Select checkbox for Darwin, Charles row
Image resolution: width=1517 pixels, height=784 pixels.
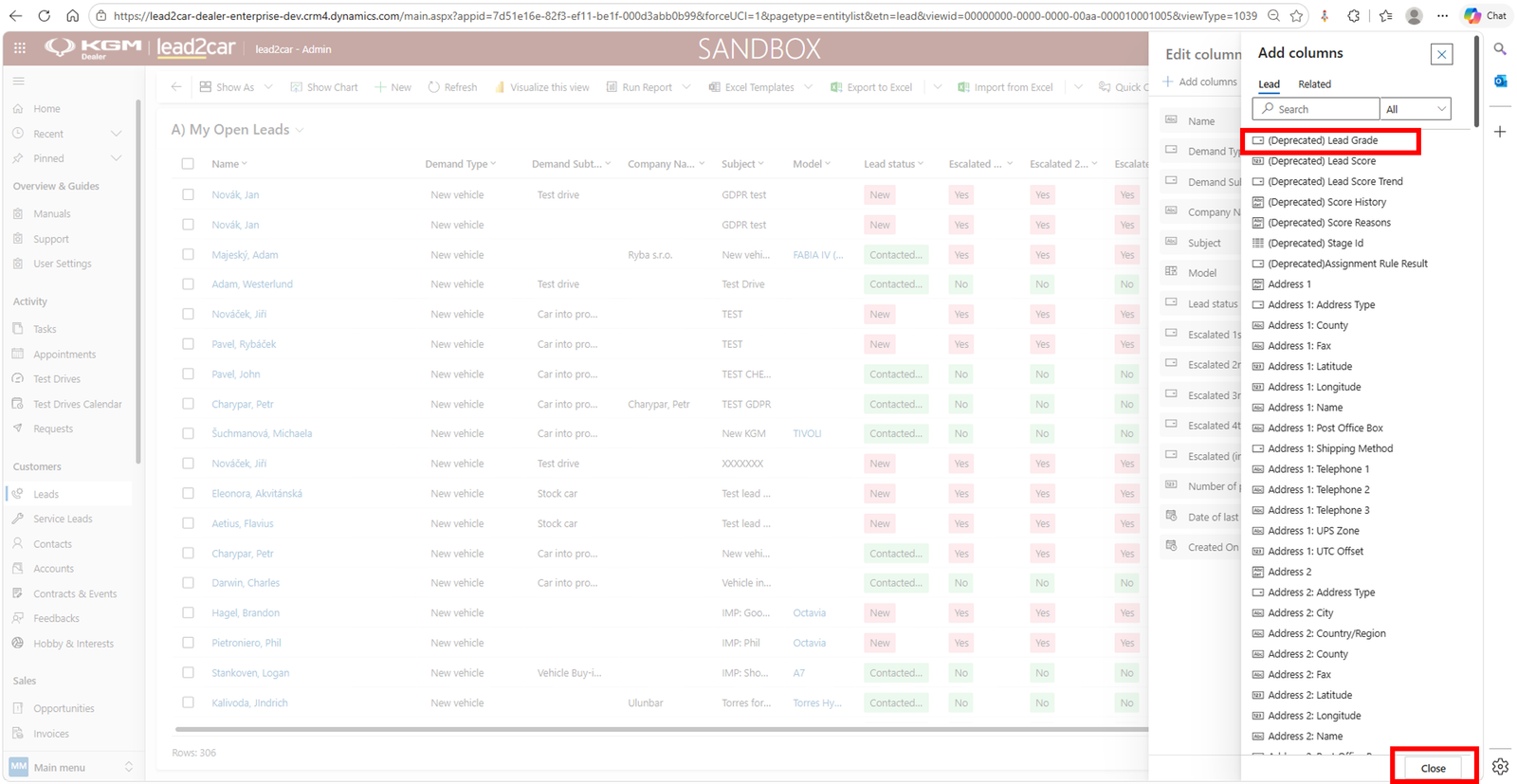(188, 583)
